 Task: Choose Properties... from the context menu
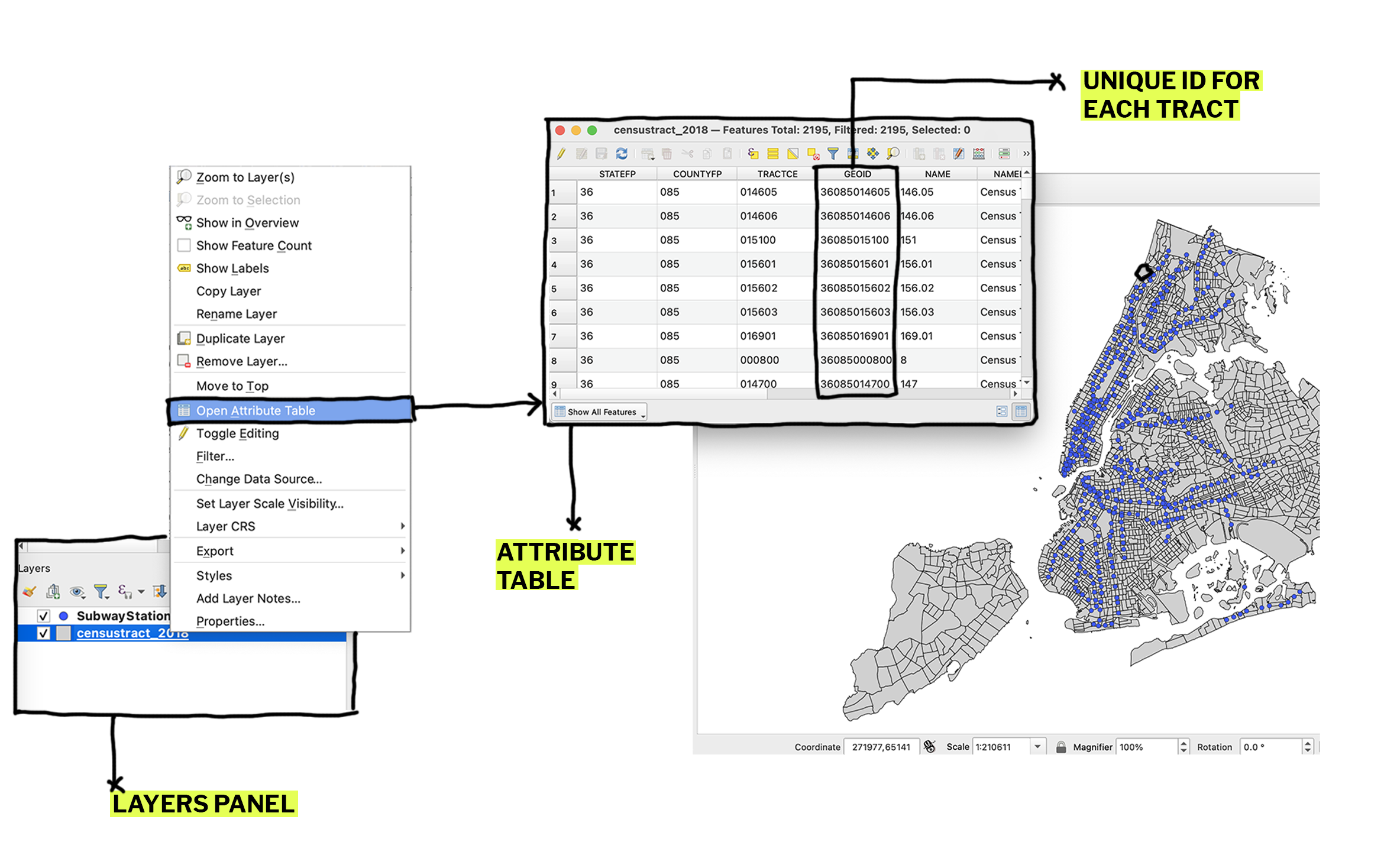(230, 621)
